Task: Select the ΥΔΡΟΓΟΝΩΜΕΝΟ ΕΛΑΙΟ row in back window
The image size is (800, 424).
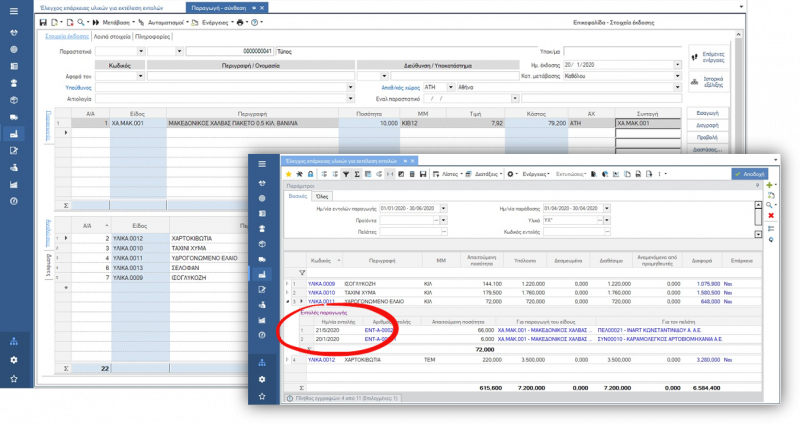Action: tap(205, 258)
